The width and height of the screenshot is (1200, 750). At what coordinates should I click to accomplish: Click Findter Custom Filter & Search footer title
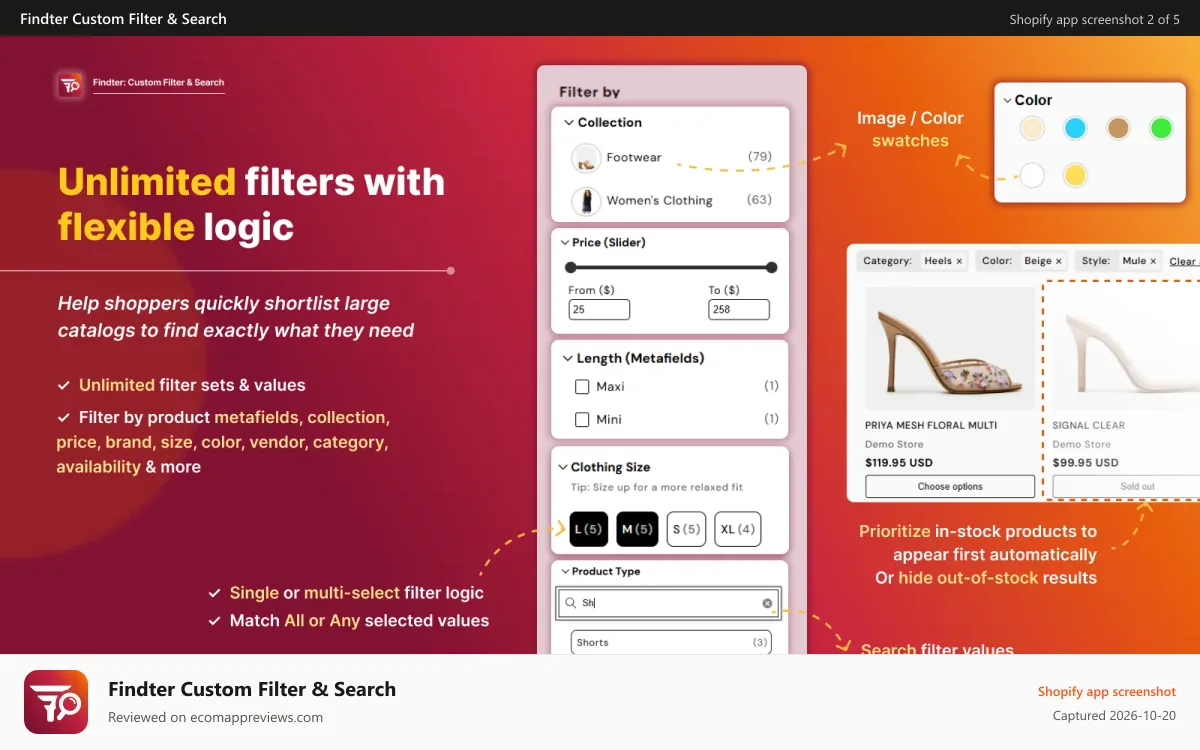tap(252, 689)
